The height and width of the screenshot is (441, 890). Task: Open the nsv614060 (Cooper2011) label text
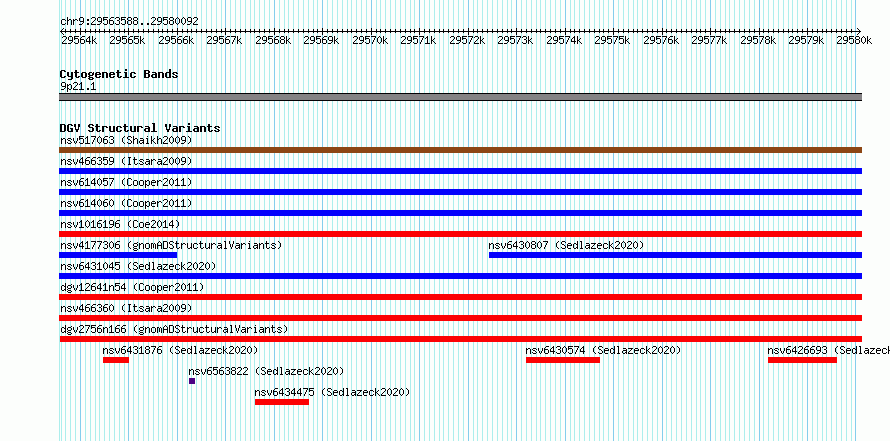coord(126,203)
